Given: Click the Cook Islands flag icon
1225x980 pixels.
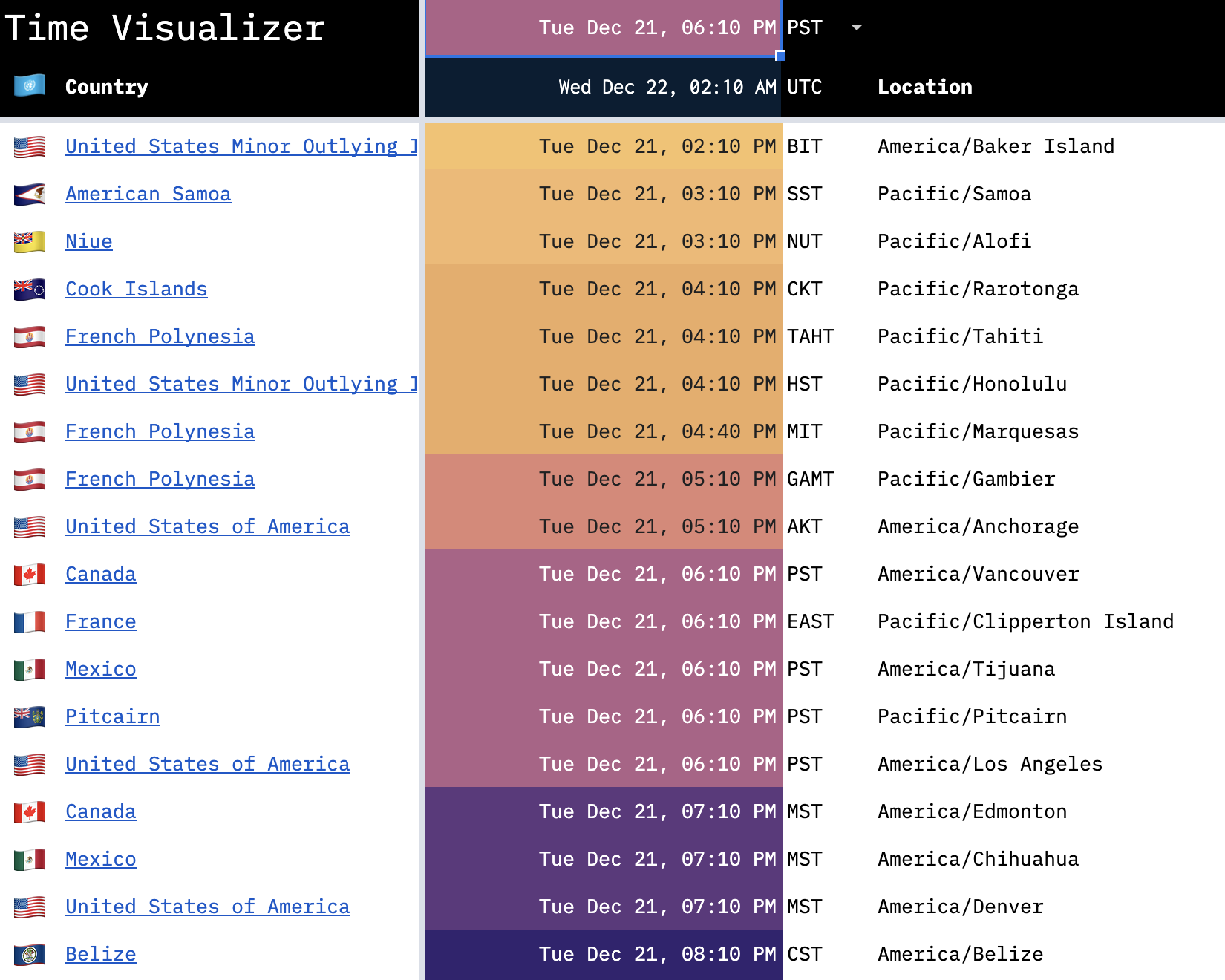Looking at the screenshot, I should (x=29, y=289).
